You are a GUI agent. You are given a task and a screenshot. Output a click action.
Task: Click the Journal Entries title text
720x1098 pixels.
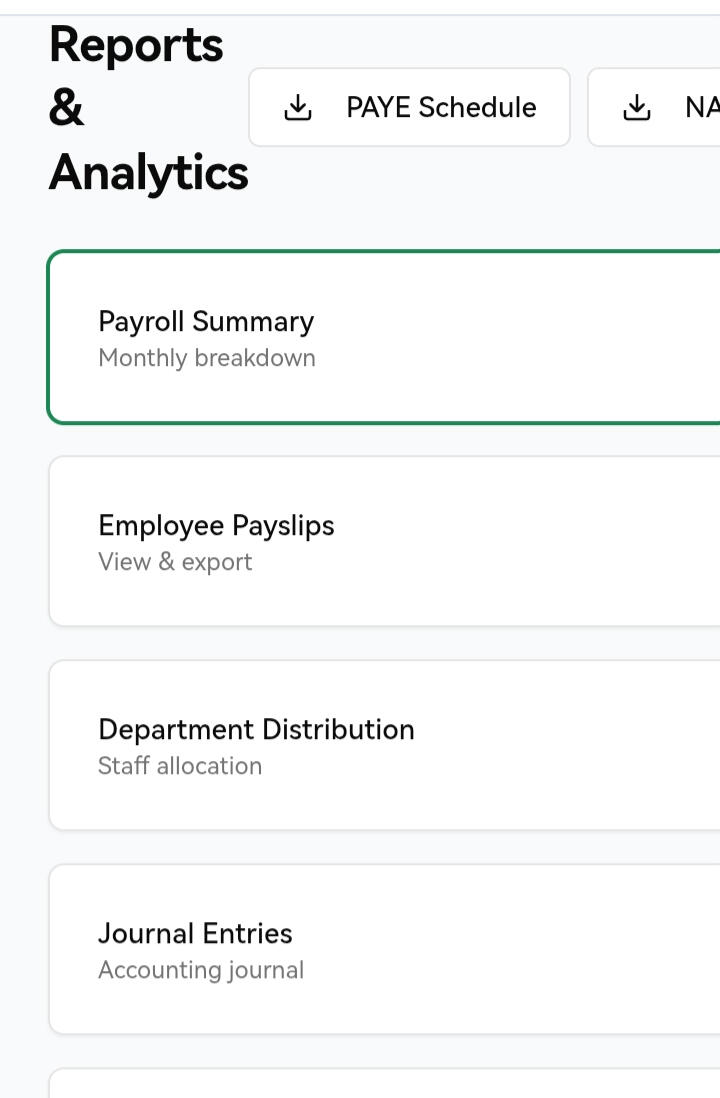tap(195, 933)
